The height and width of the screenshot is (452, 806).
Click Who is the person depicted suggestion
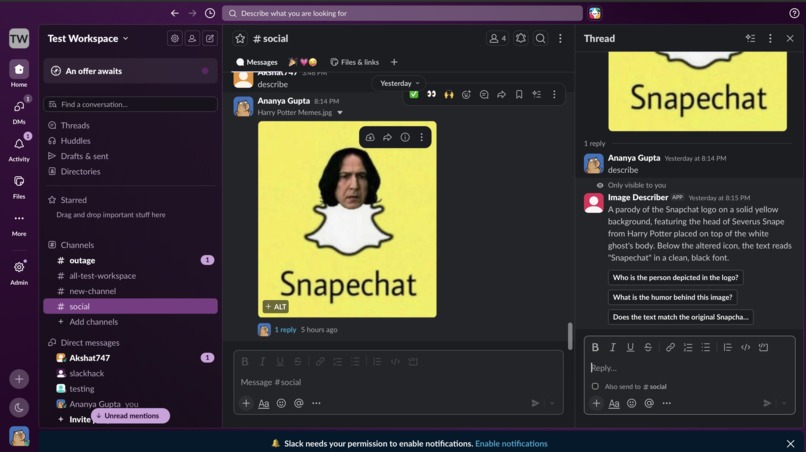675,278
